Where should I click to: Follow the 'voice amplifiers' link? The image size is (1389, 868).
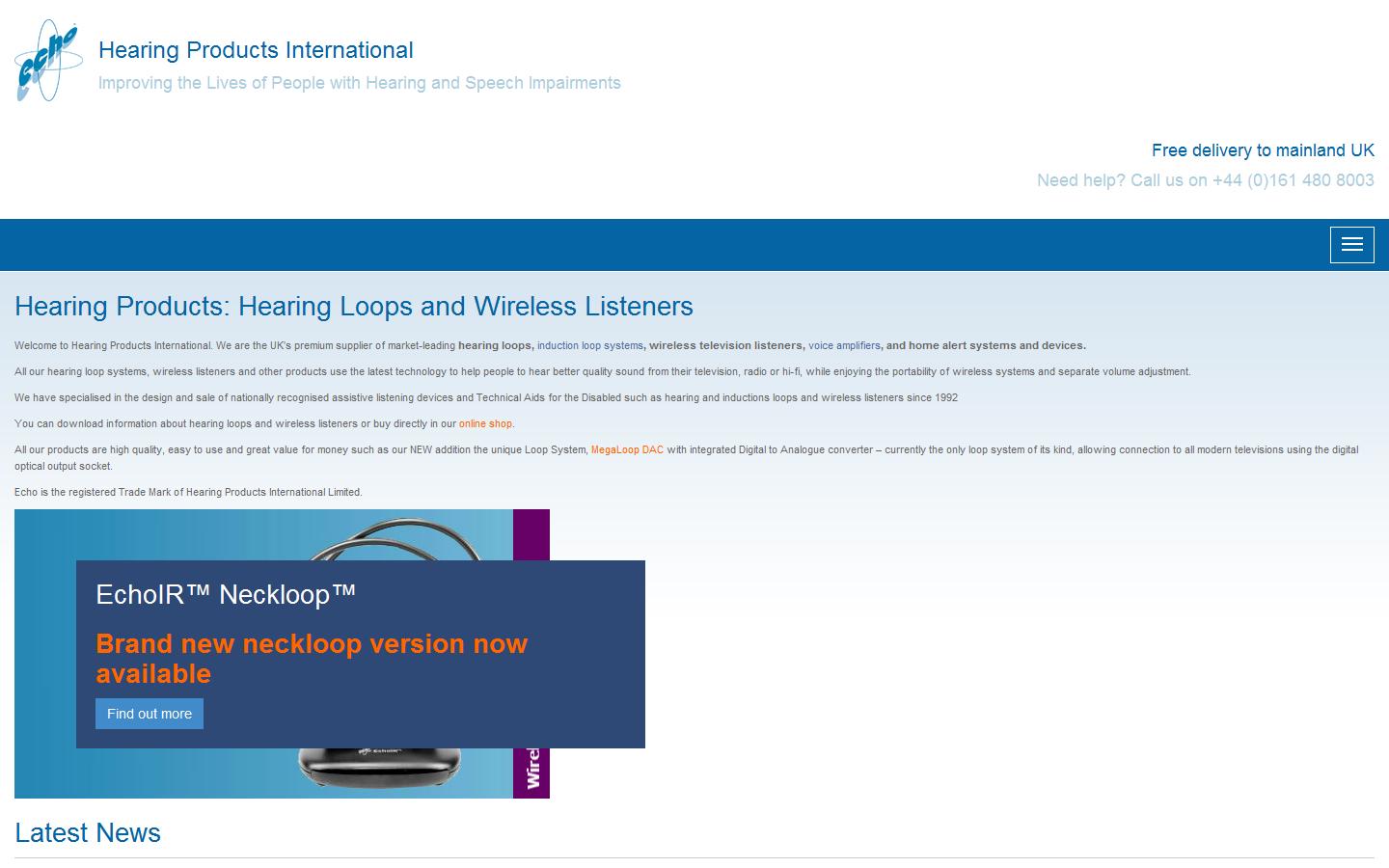pyautogui.click(x=844, y=345)
